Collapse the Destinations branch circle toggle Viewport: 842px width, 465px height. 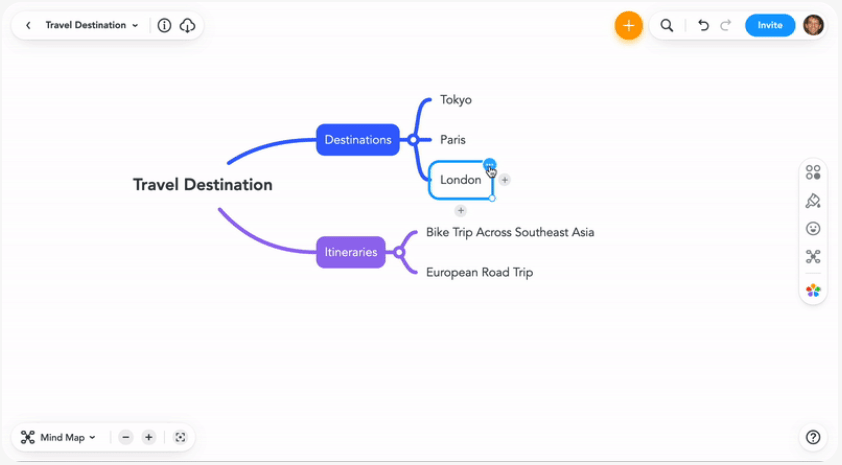click(412, 140)
